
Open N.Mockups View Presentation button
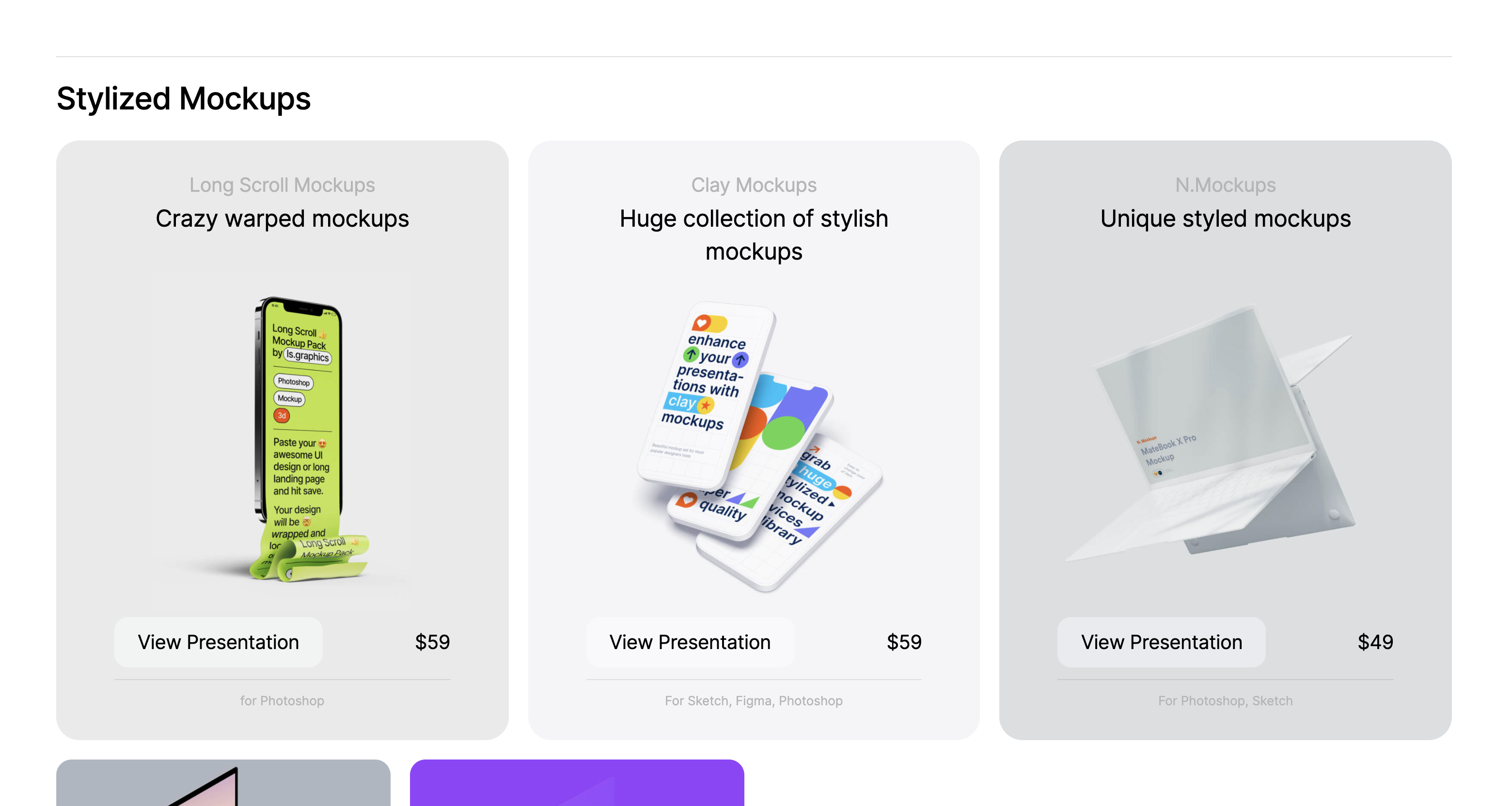pyautogui.click(x=1161, y=642)
